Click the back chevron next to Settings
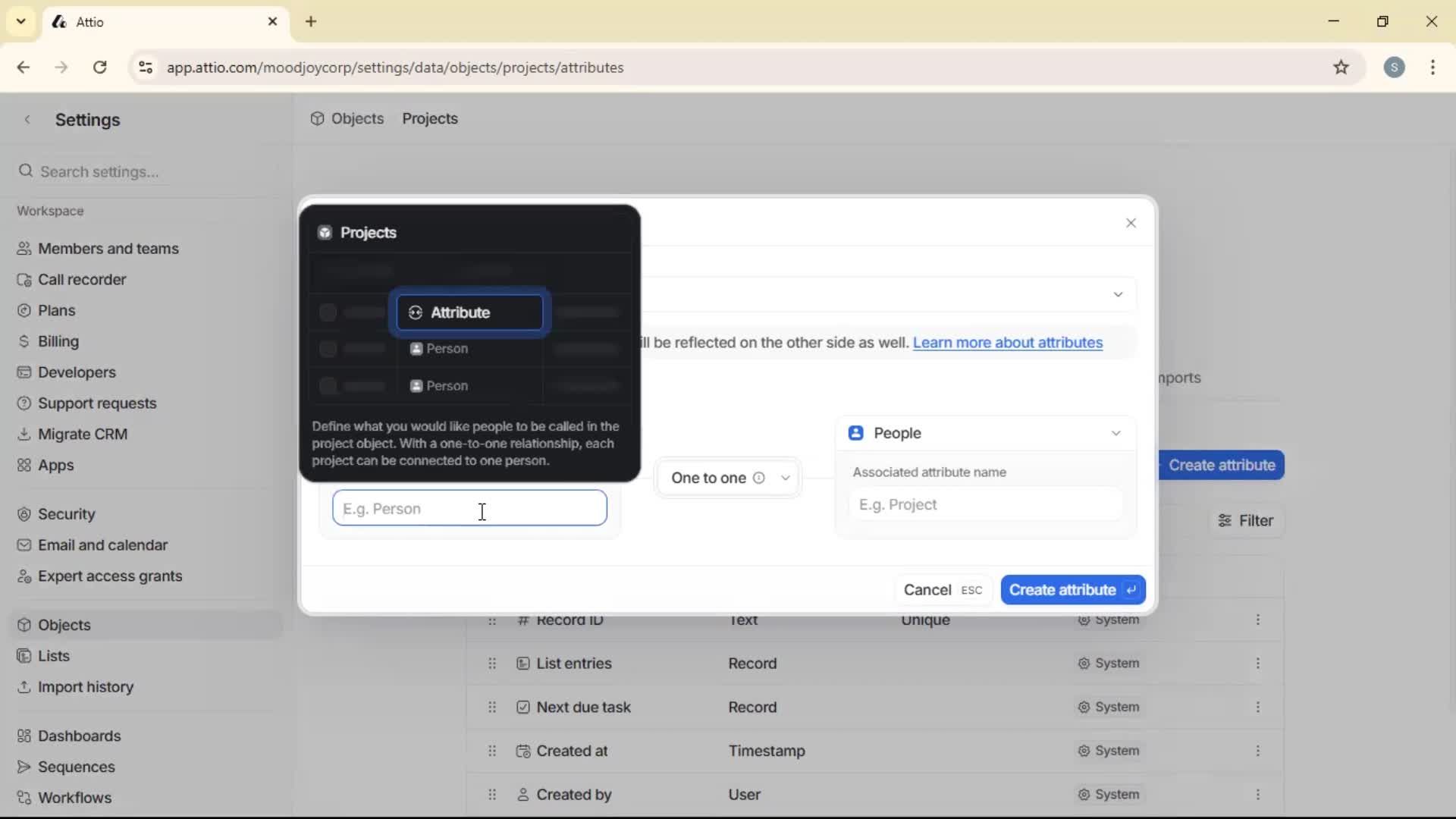Image resolution: width=1456 pixels, height=819 pixels. tap(27, 119)
